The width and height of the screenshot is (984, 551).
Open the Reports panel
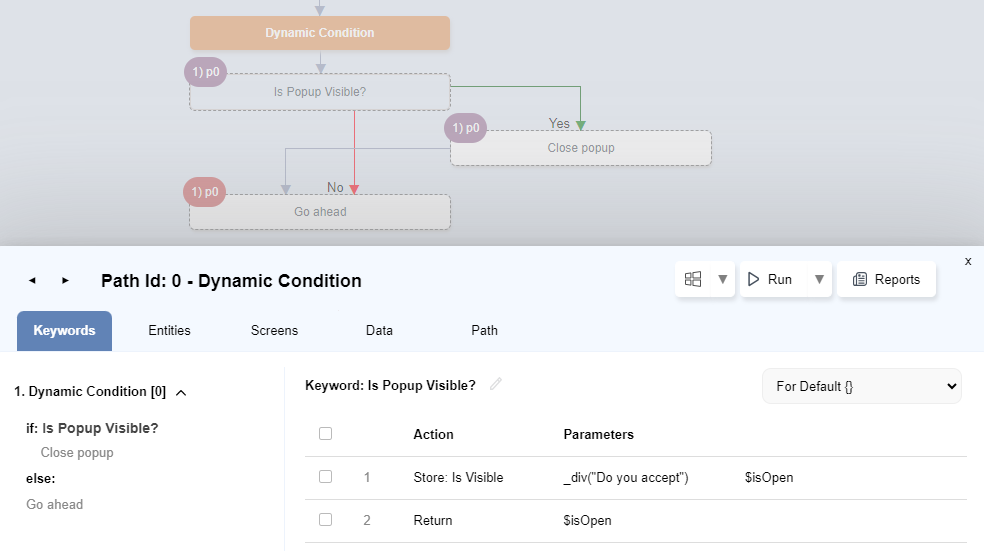[x=886, y=280]
